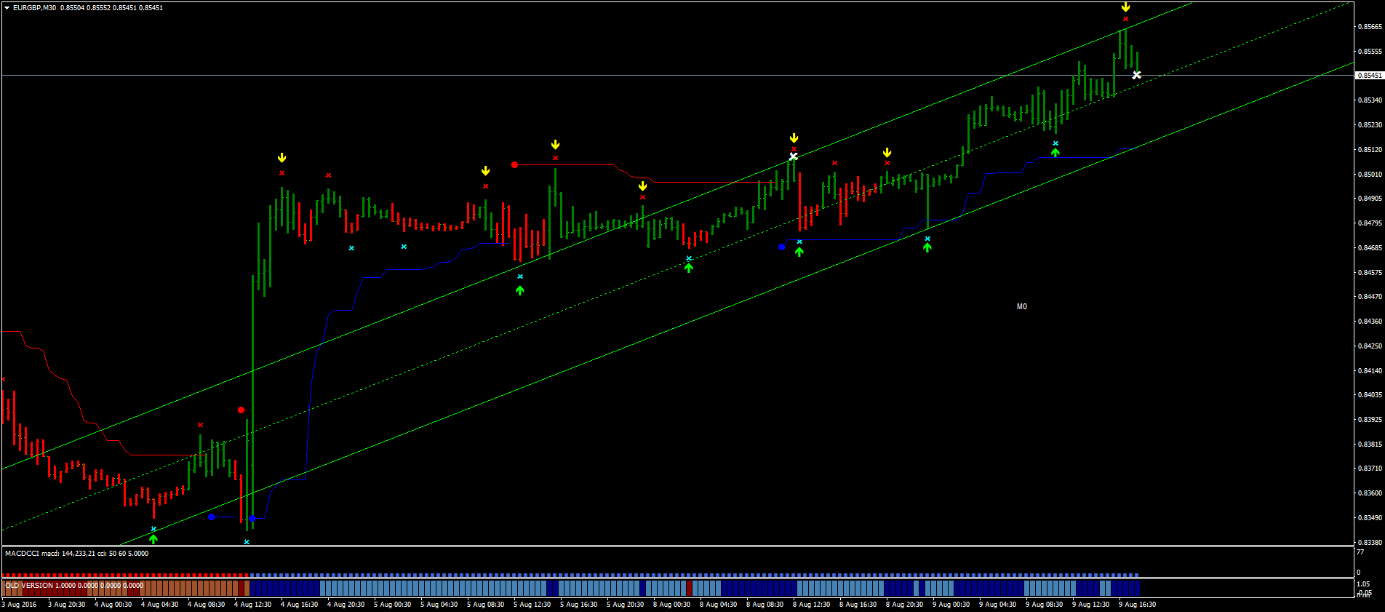This screenshot has height=612, width=1385.
Task: Click the 0.85665 price axis label
Action: pos(1369,27)
